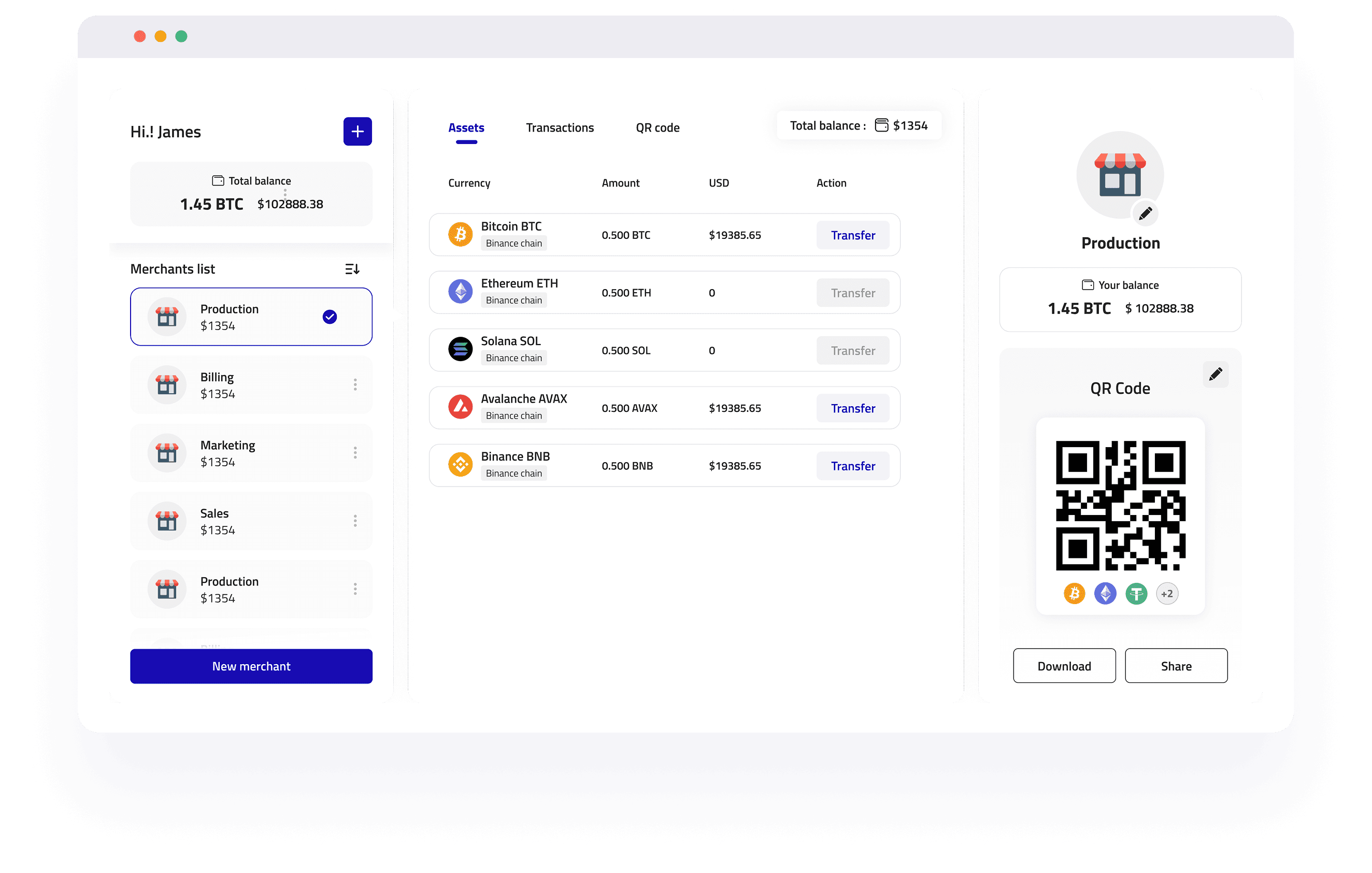Click the Bitcoin icon below QR code
This screenshot has height=873, width=1372.
pyautogui.click(x=1074, y=594)
